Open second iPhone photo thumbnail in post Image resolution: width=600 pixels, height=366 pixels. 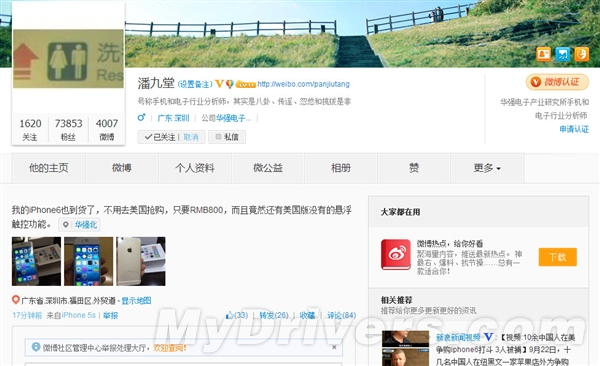(x=88, y=261)
